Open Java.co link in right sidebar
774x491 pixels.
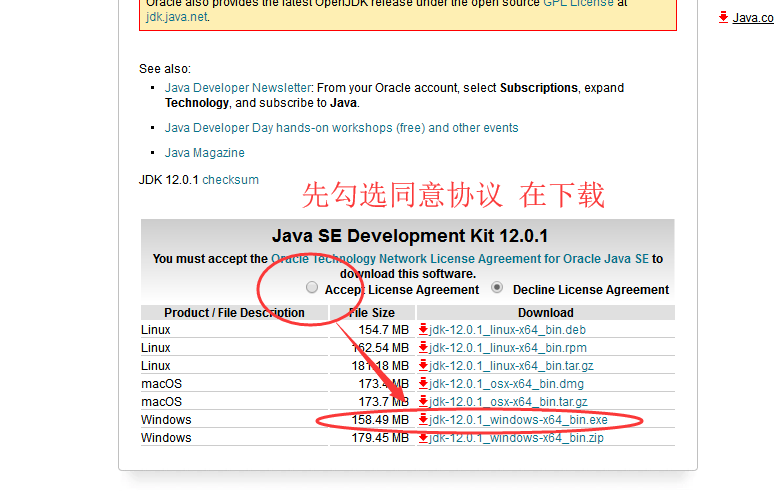[x=753, y=18]
